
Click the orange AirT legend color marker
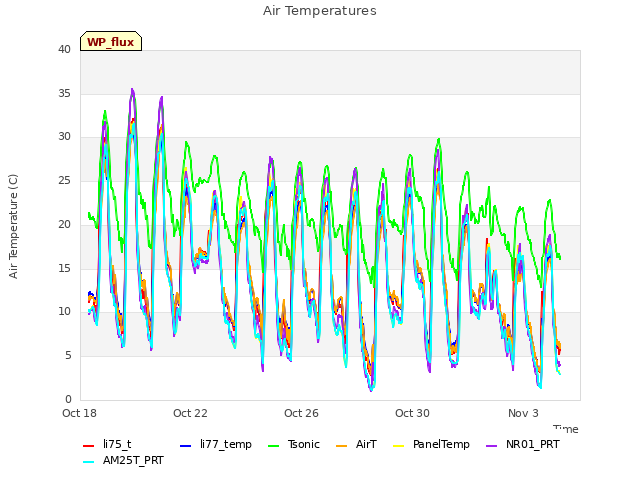[341, 446]
